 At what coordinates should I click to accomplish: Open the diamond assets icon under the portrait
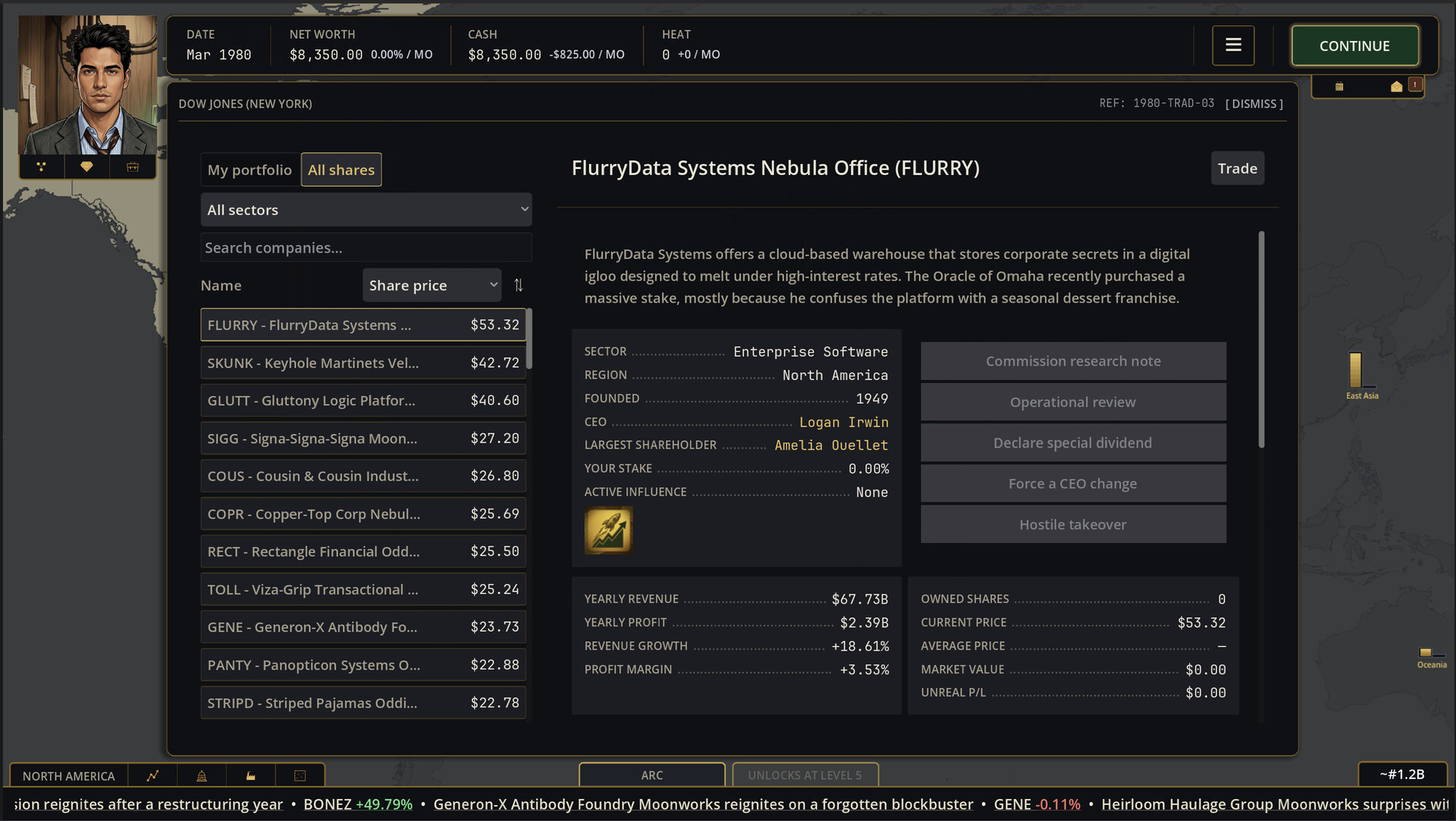point(87,166)
